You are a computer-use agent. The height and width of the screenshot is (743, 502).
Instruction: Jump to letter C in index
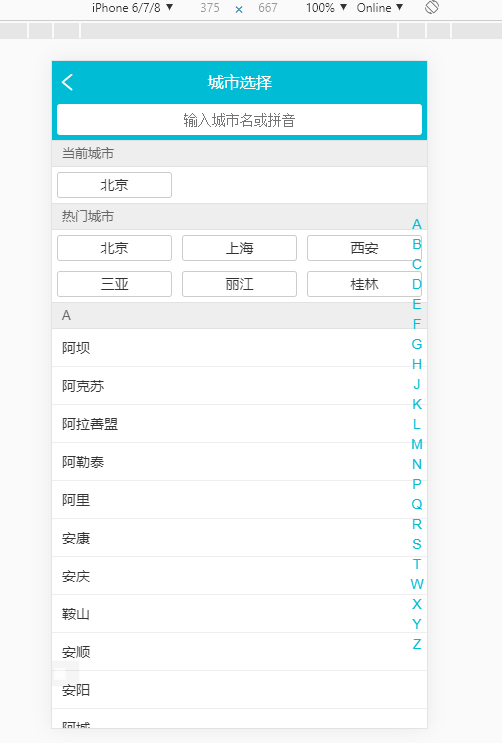[417, 264]
